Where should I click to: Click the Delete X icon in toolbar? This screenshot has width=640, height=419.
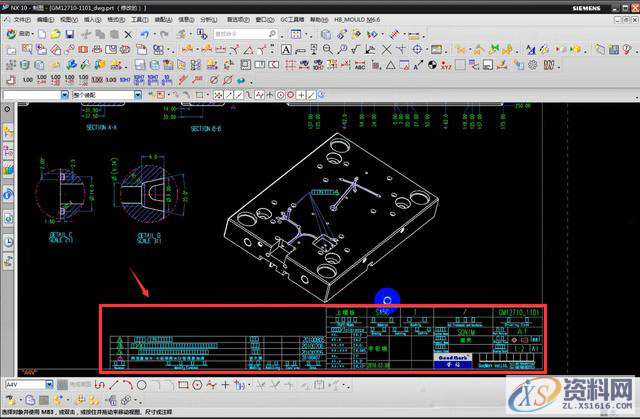tap(130, 34)
